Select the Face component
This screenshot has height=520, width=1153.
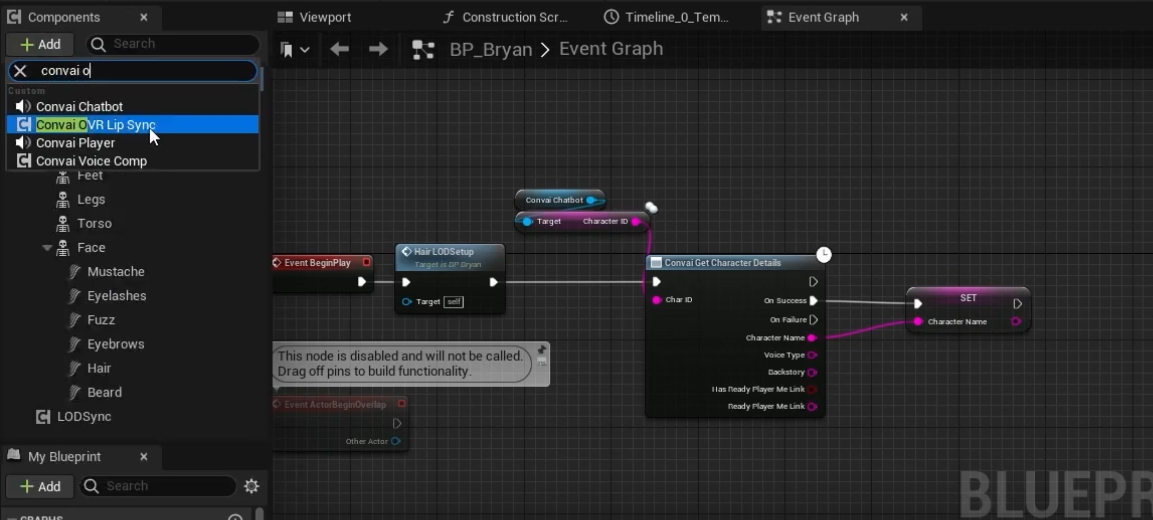(x=91, y=248)
